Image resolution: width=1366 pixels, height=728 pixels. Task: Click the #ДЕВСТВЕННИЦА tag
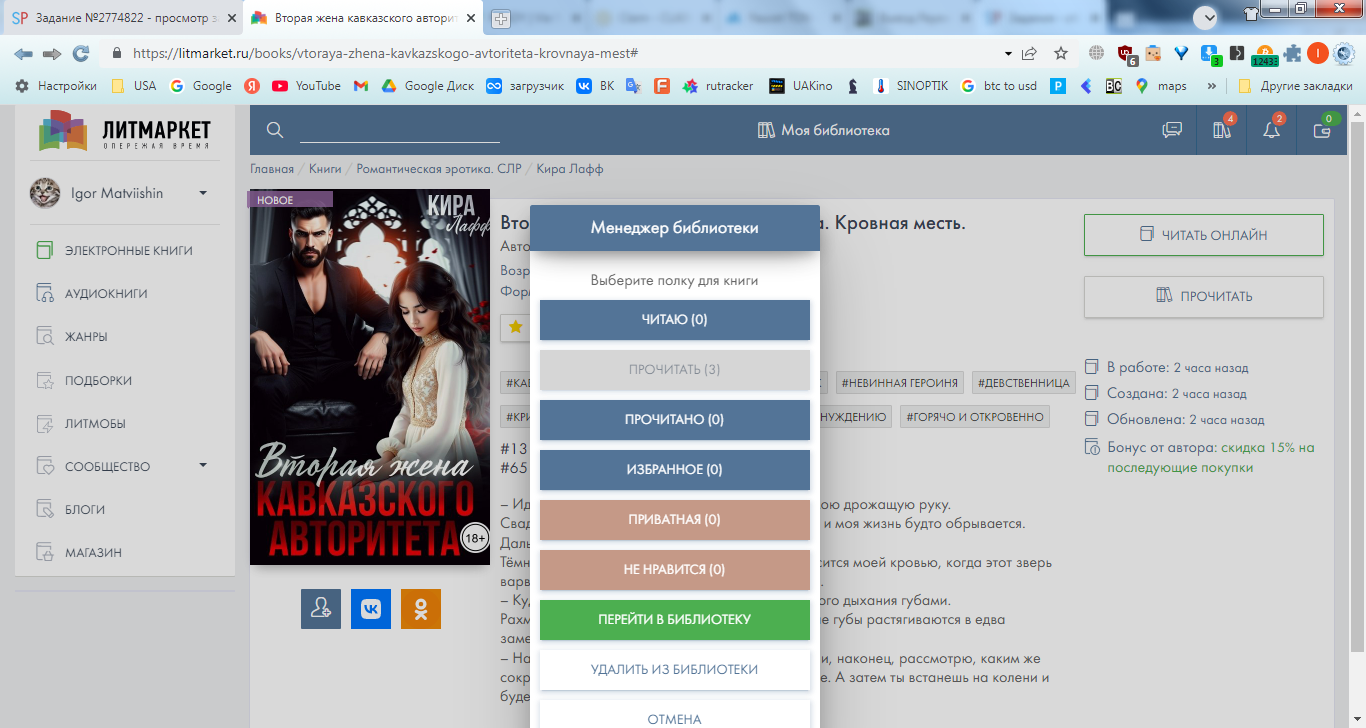click(x=1024, y=382)
